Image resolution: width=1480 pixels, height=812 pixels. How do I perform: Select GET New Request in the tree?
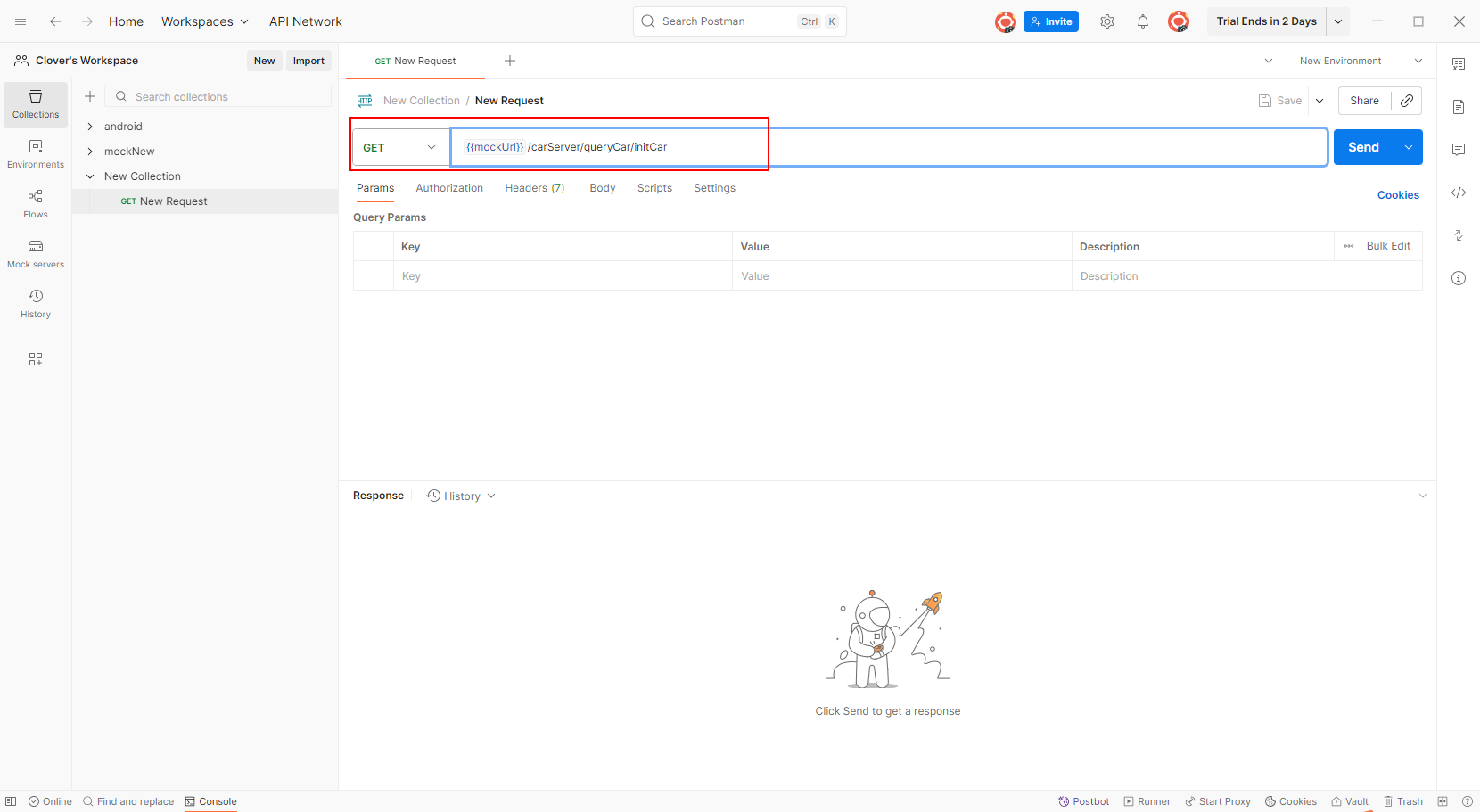(205, 201)
